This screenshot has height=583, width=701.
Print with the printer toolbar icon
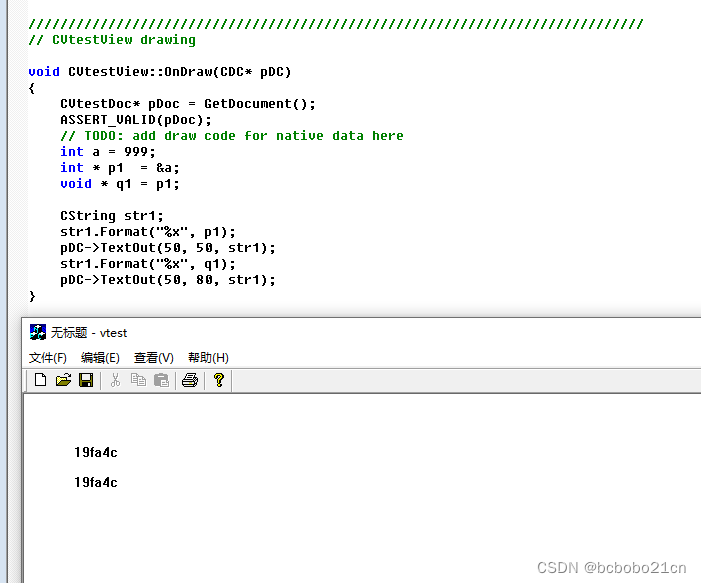[x=190, y=380]
